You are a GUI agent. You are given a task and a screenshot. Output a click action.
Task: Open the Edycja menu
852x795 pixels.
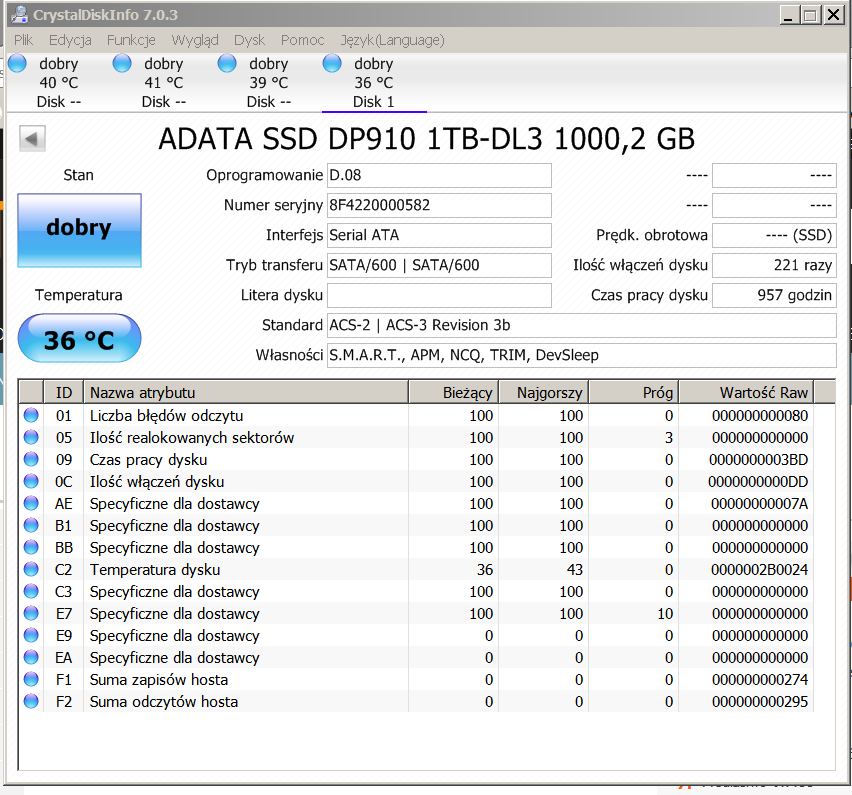point(70,40)
